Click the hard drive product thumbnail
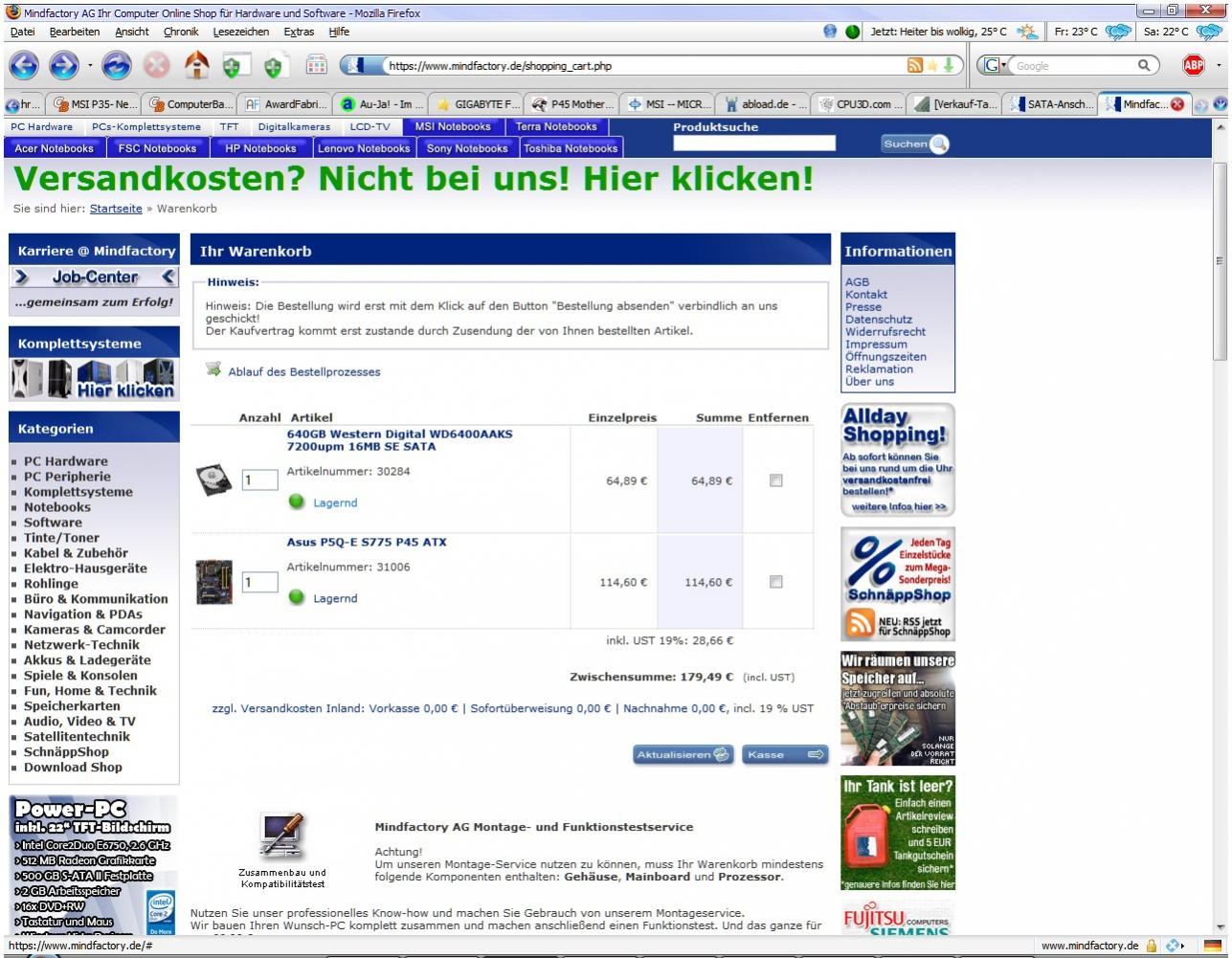The width and height of the screenshot is (1232, 958). click(x=213, y=479)
